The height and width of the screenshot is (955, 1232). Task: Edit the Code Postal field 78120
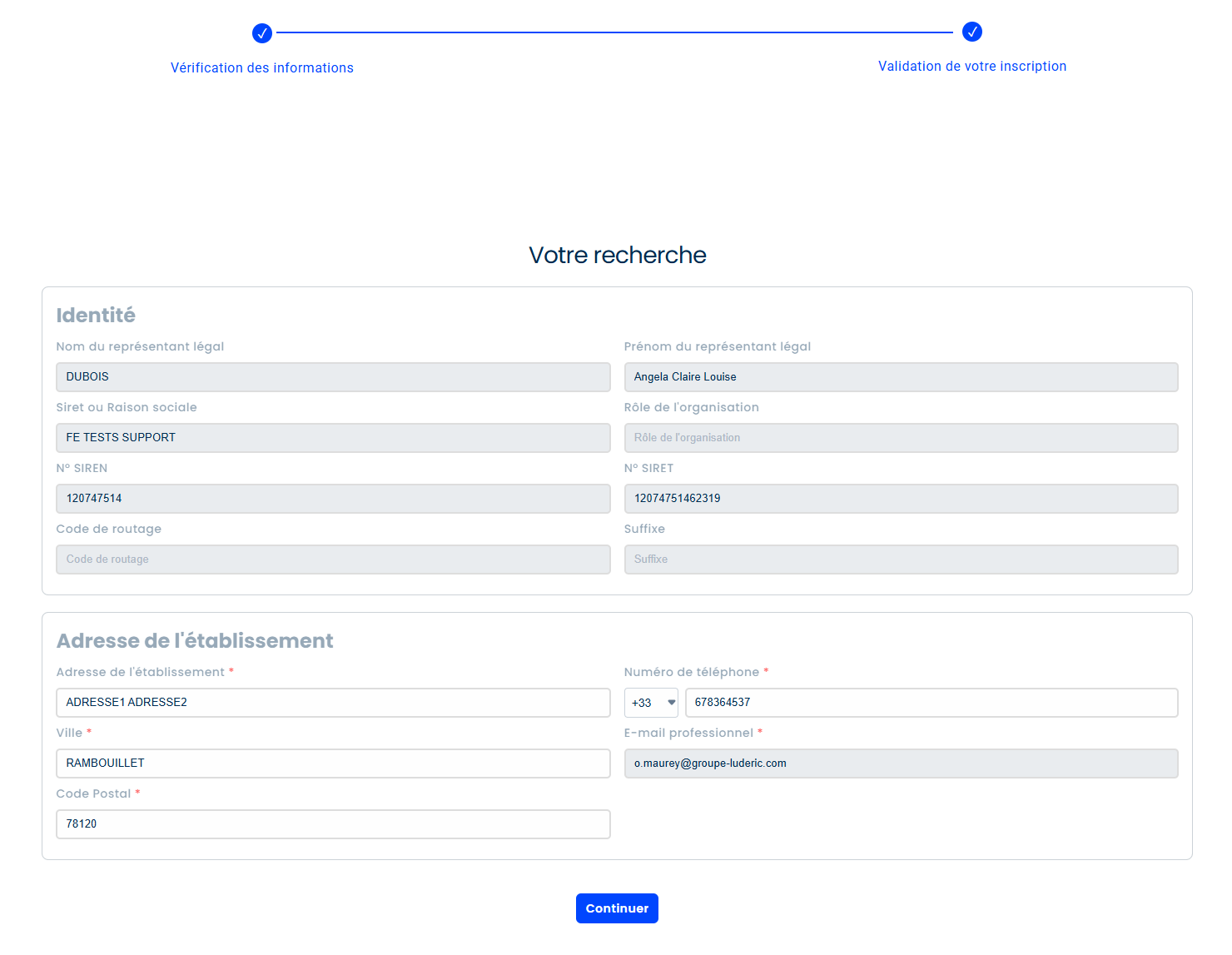(333, 824)
